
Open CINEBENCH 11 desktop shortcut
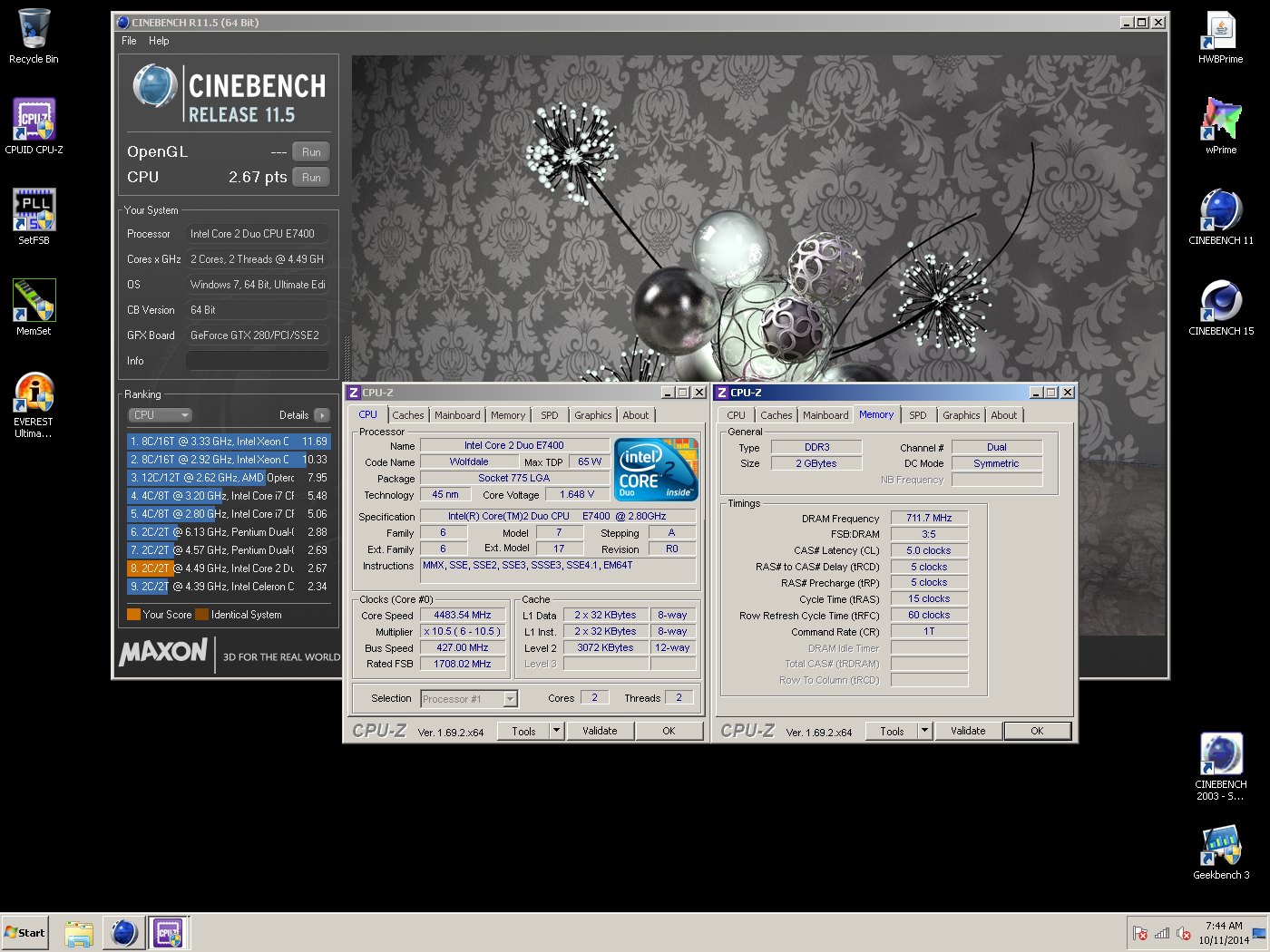click(1221, 218)
